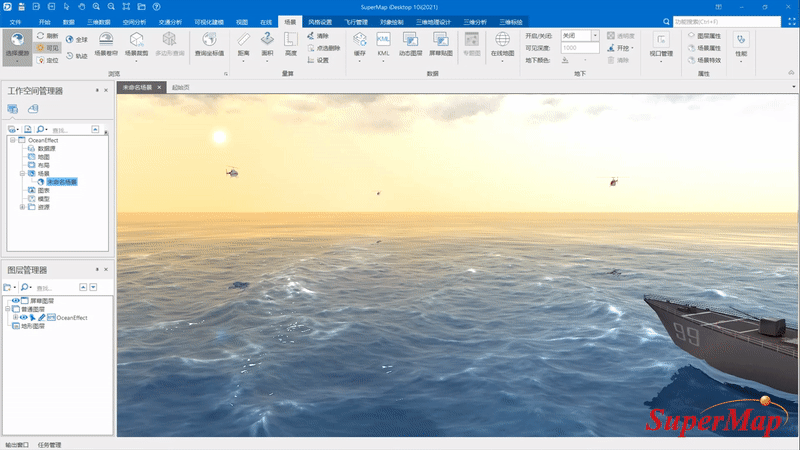This screenshot has width=800, height=450.
Task: Click the 查询坐标值 query coordinate icon
Action: pos(209,44)
